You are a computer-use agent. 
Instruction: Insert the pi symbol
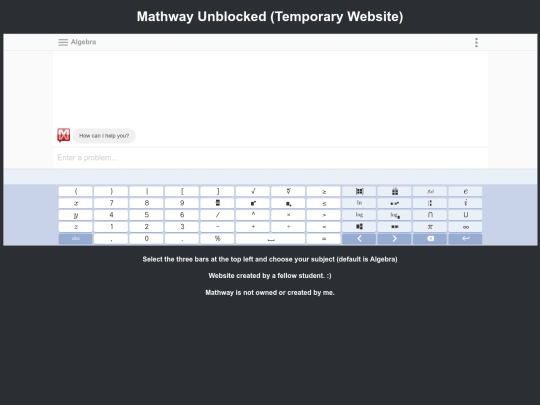point(430,227)
